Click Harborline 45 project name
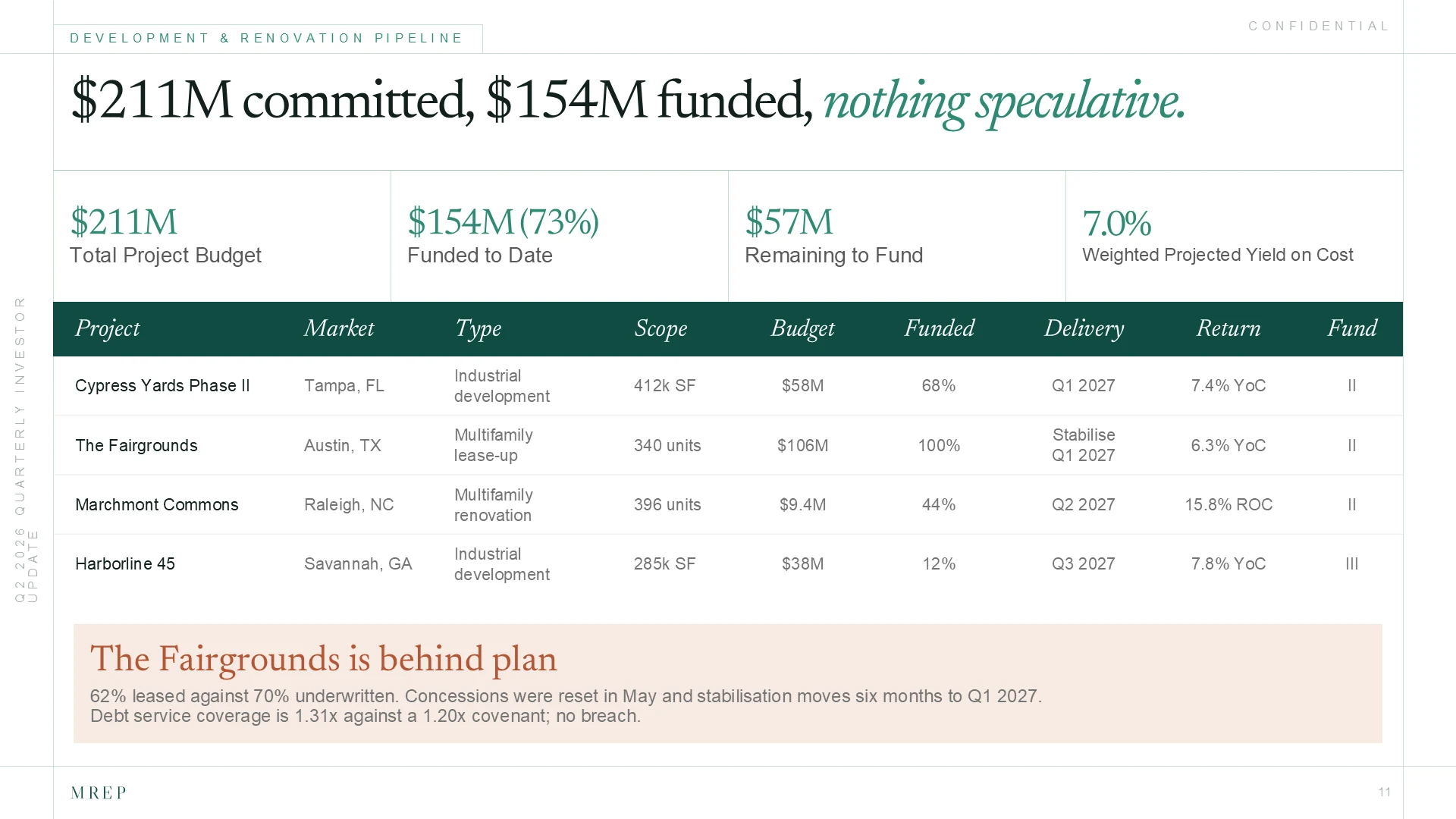 pyautogui.click(x=125, y=564)
